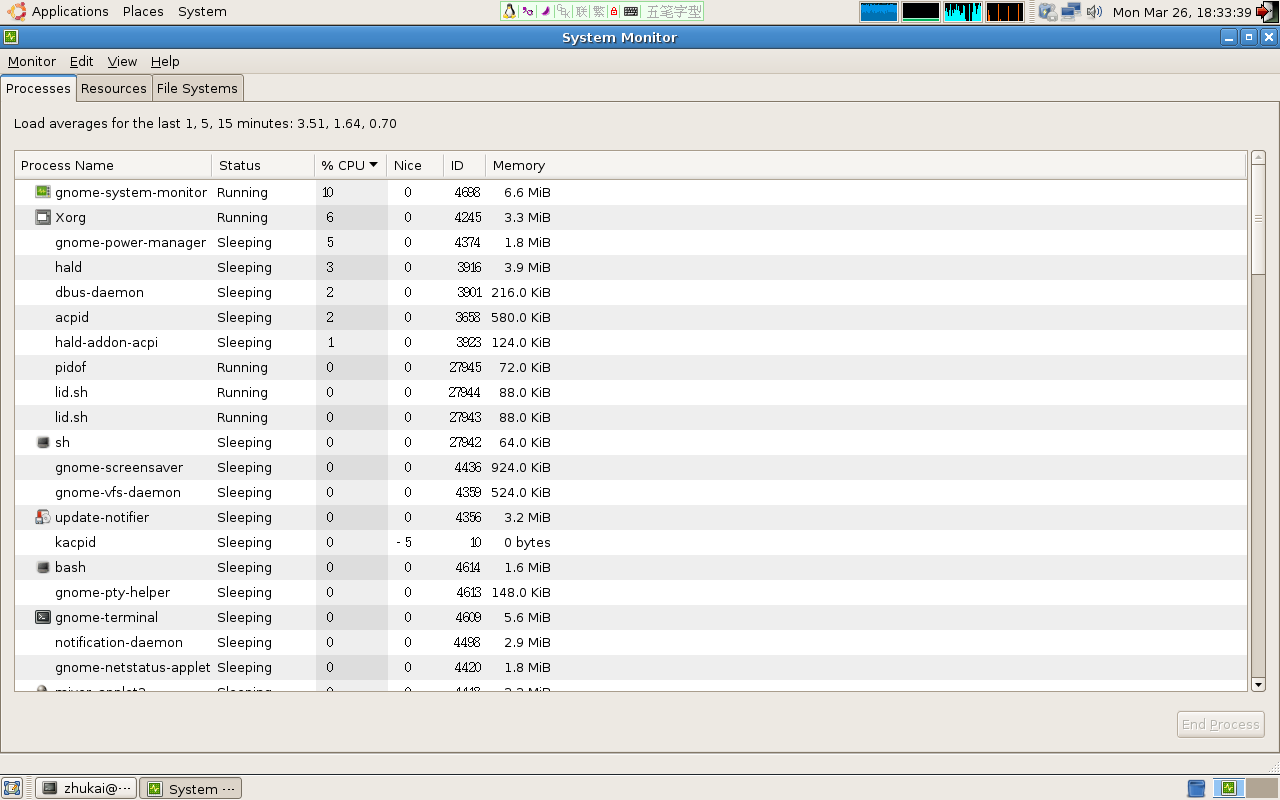Screen dimensions: 1280x800
Task: Sort by Process Name column
Action: click(x=113, y=165)
